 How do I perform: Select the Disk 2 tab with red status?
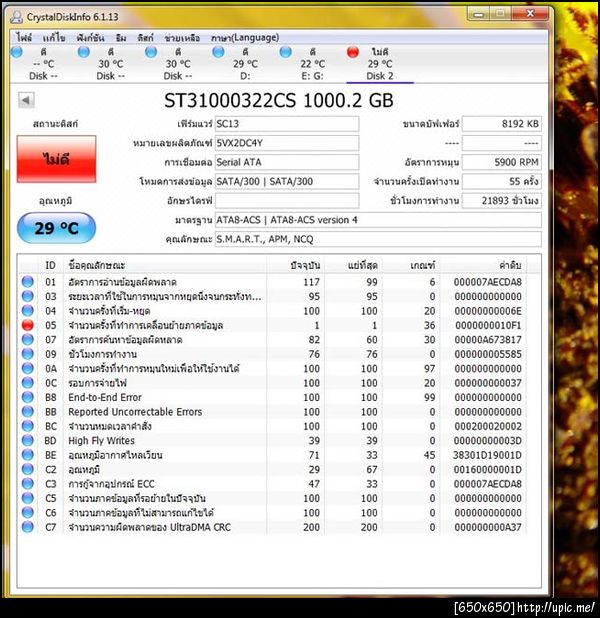point(380,64)
